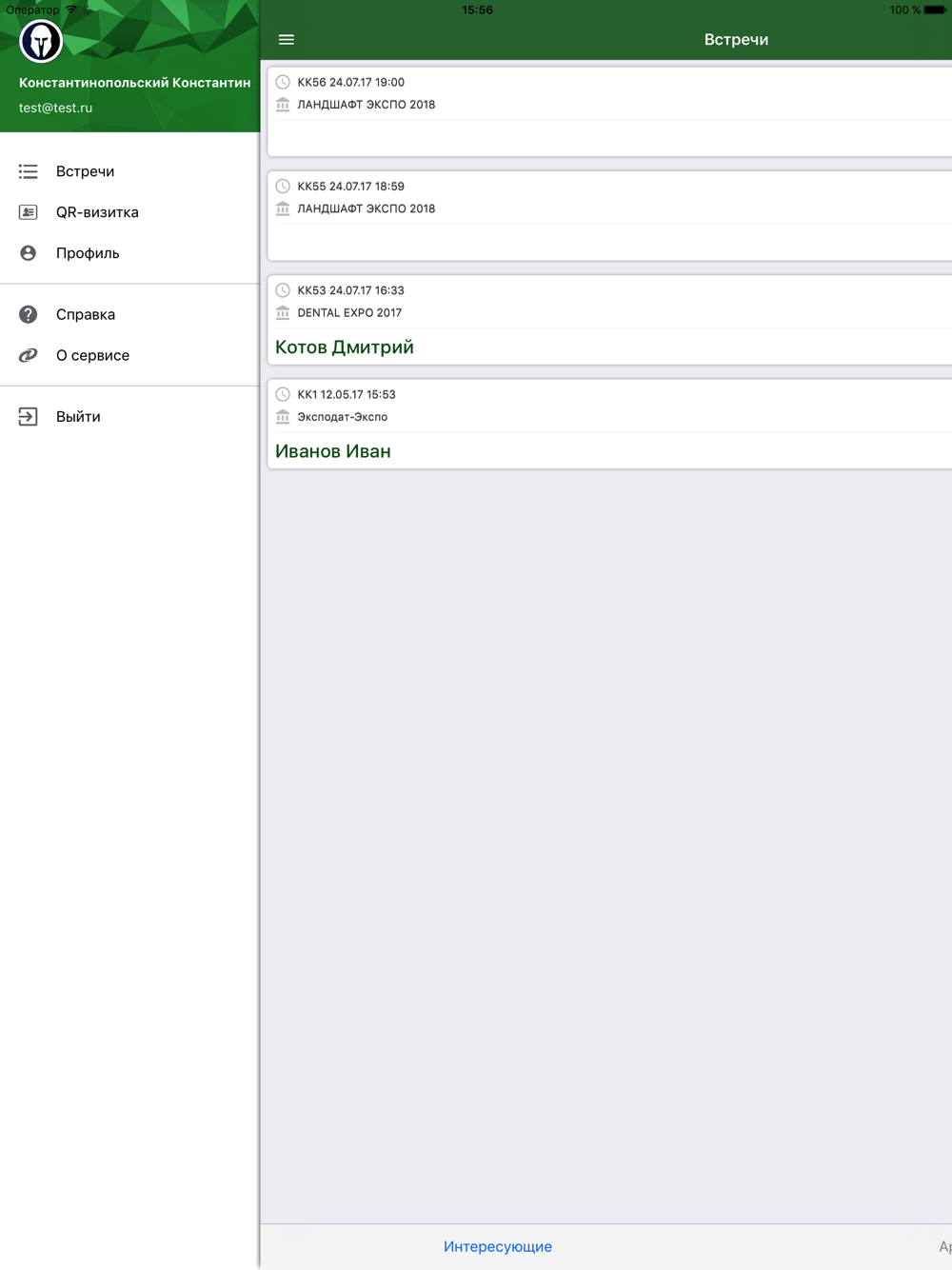Click the О сервисе link icon
The width and height of the screenshot is (952, 1270).
click(29, 355)
